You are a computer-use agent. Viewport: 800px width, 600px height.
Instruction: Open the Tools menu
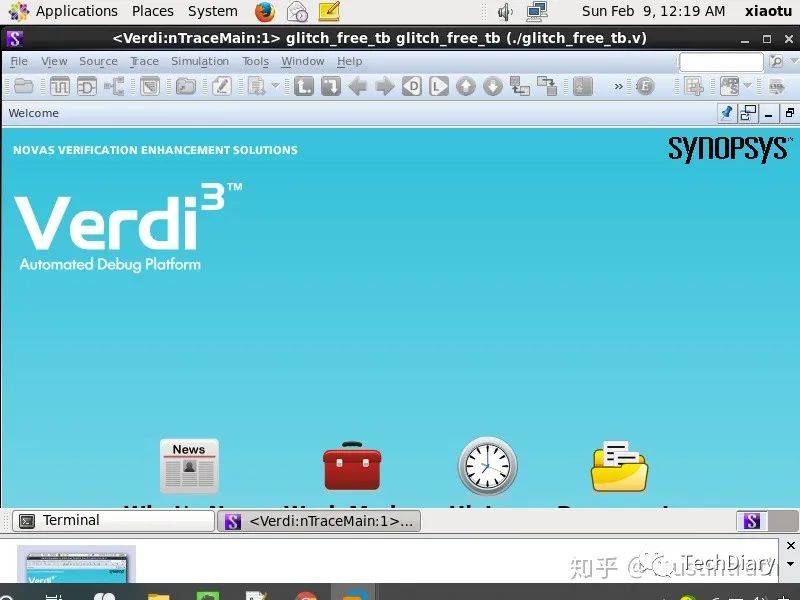tap(255, 61)
